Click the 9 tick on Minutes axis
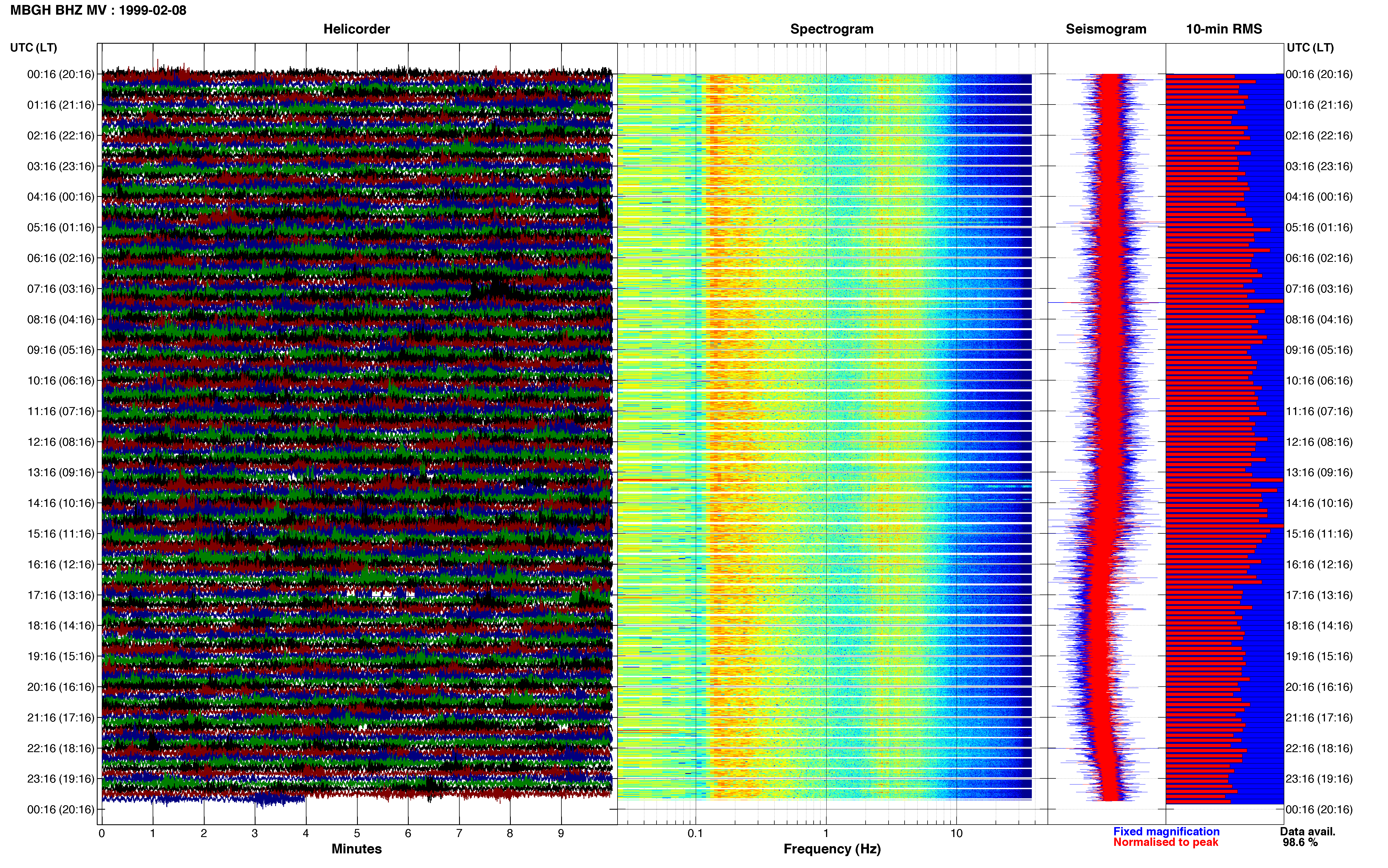The height and width of the screenshot is (868, 1388). [561, 833]
